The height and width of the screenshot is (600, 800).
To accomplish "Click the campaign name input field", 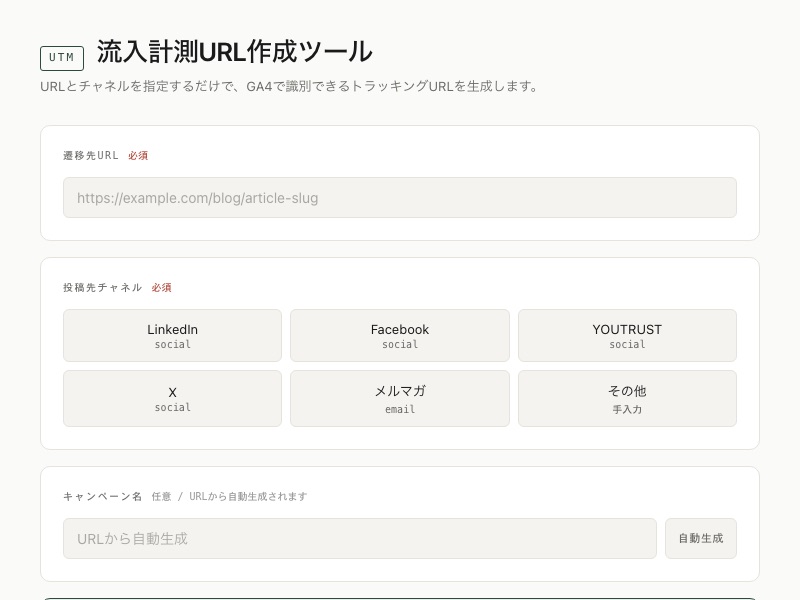I will pyautogui.click(x=360, y=538).
